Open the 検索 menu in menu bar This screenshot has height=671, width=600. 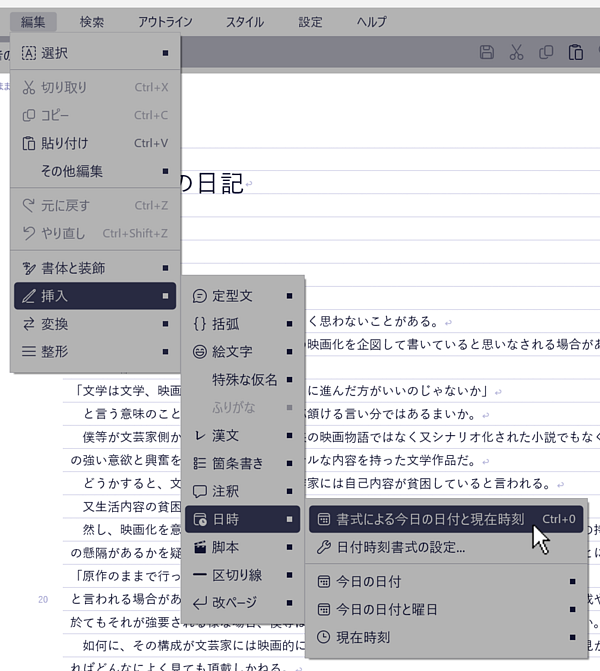[92, 21]
